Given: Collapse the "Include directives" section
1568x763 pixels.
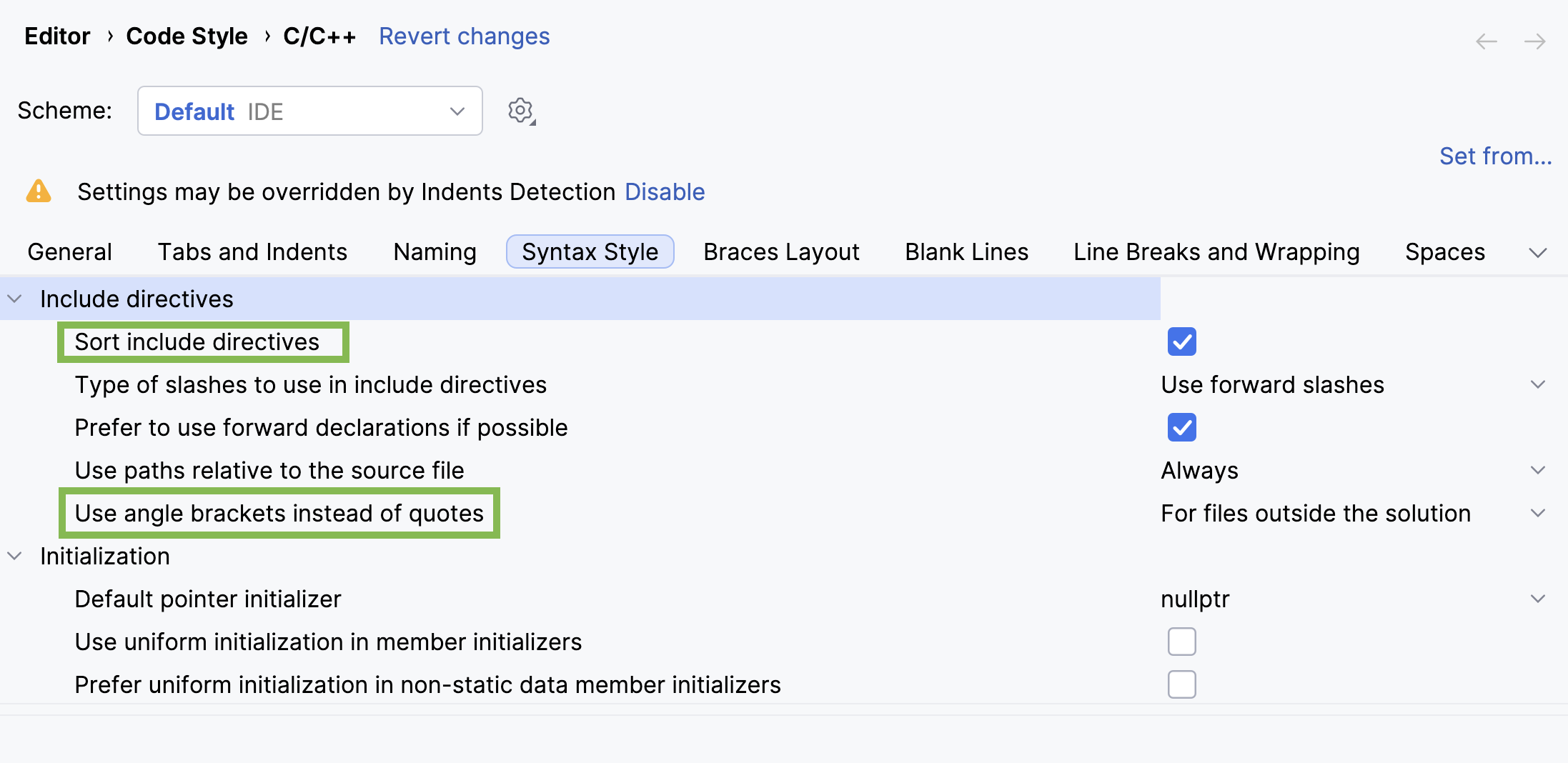Looking at the screenshot, I should [x=15, y=299].
